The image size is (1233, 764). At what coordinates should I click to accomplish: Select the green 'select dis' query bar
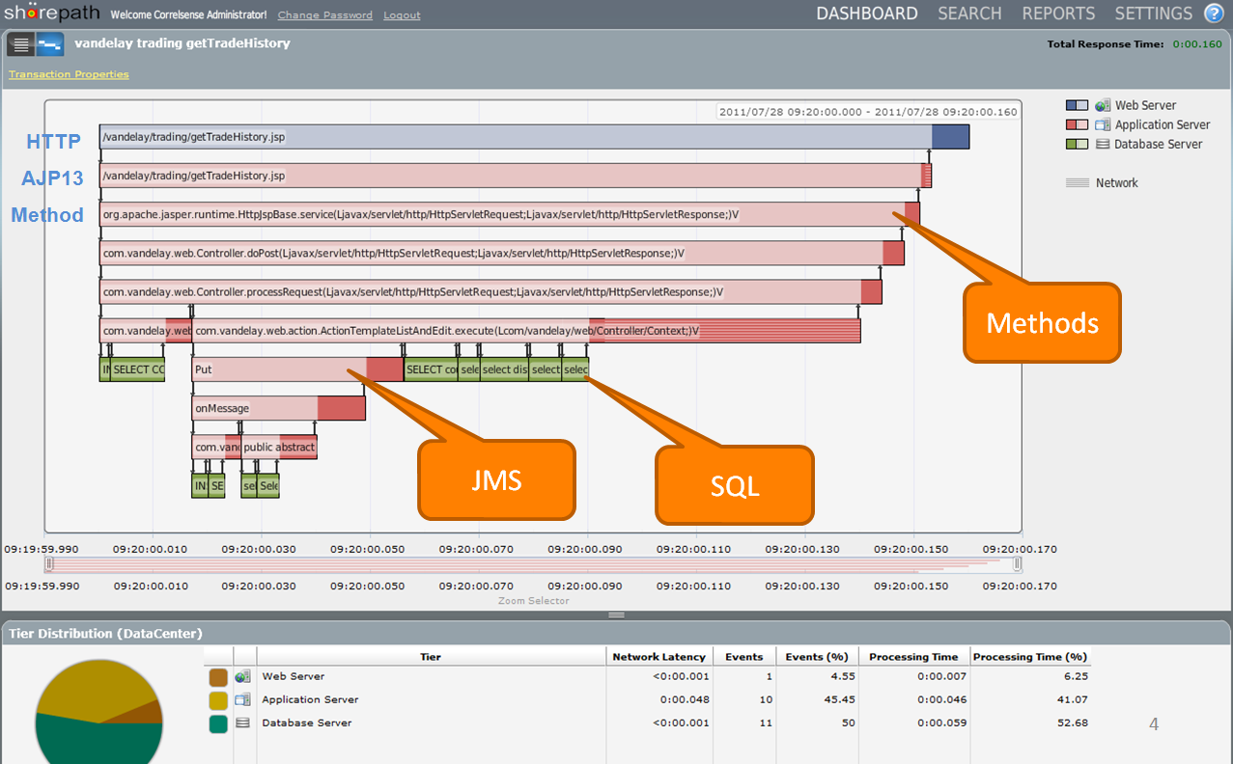click(x=504, y=370)
